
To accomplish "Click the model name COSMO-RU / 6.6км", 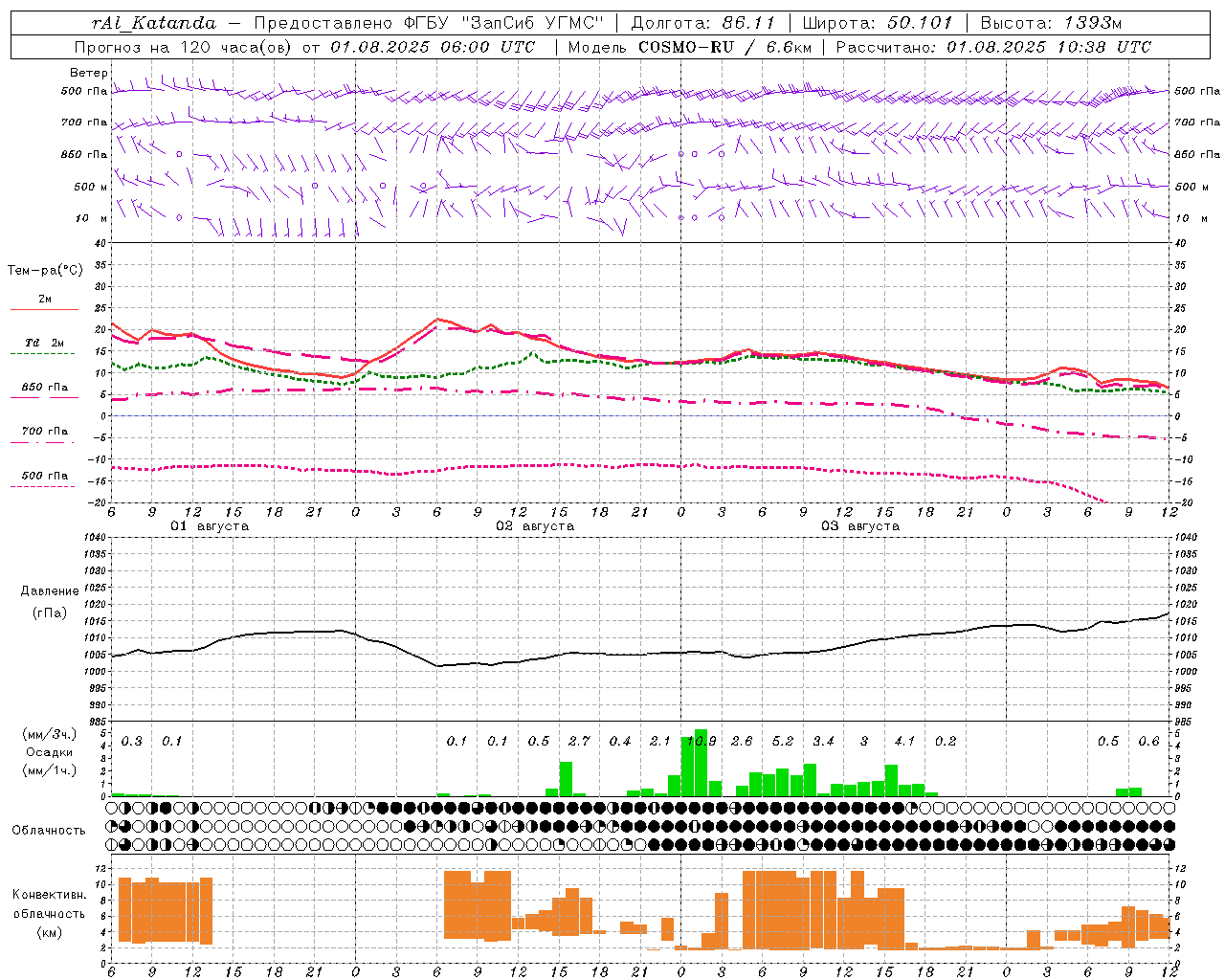I will point(723,47).
